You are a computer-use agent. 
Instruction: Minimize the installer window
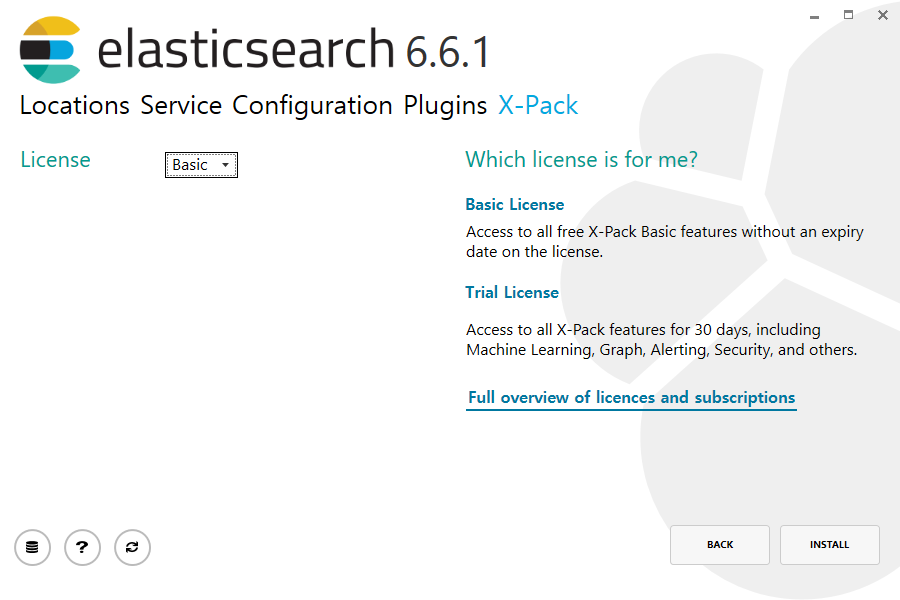tap(814, 17)
